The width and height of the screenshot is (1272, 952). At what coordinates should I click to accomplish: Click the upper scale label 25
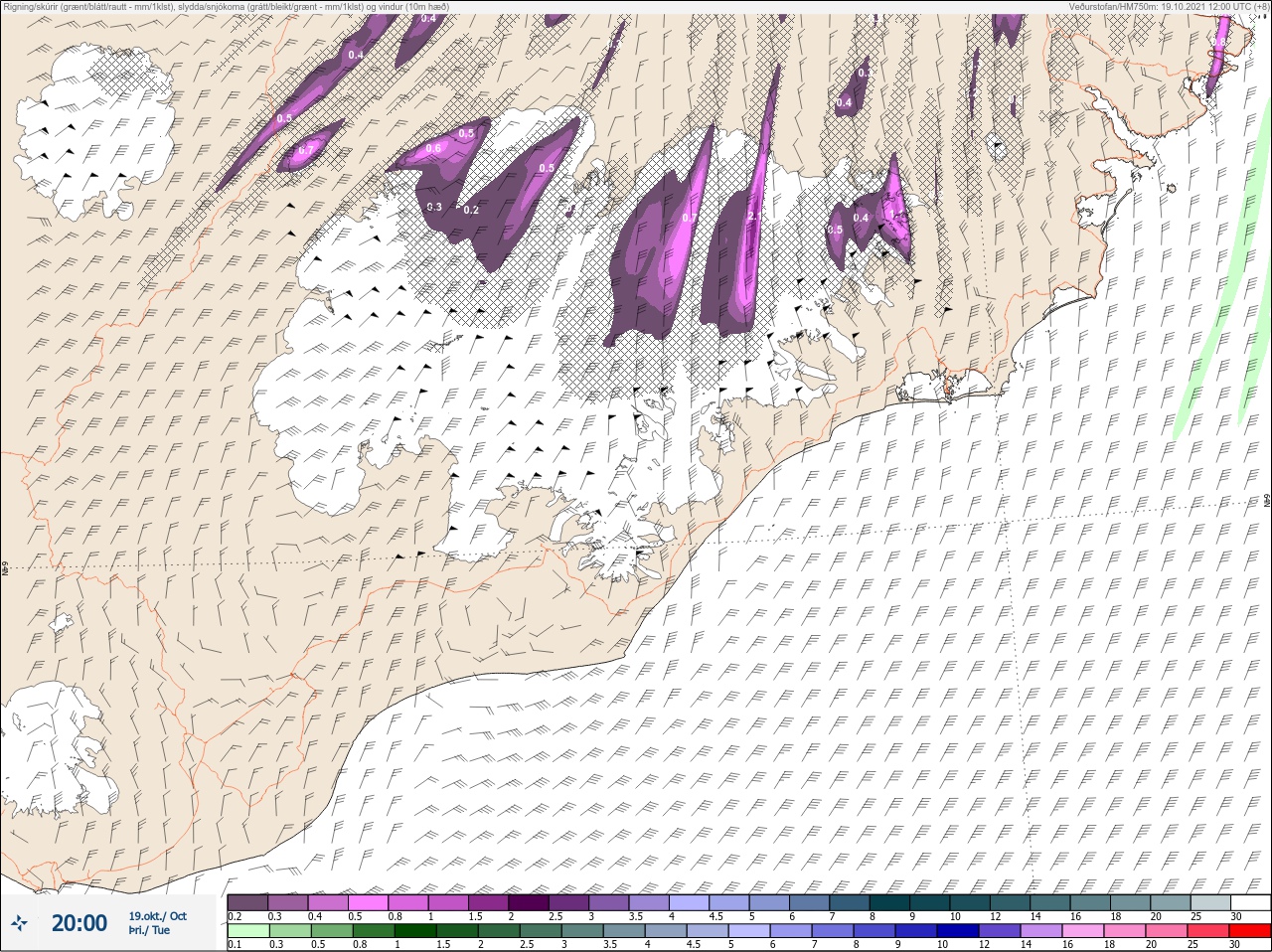point(1194,916)
